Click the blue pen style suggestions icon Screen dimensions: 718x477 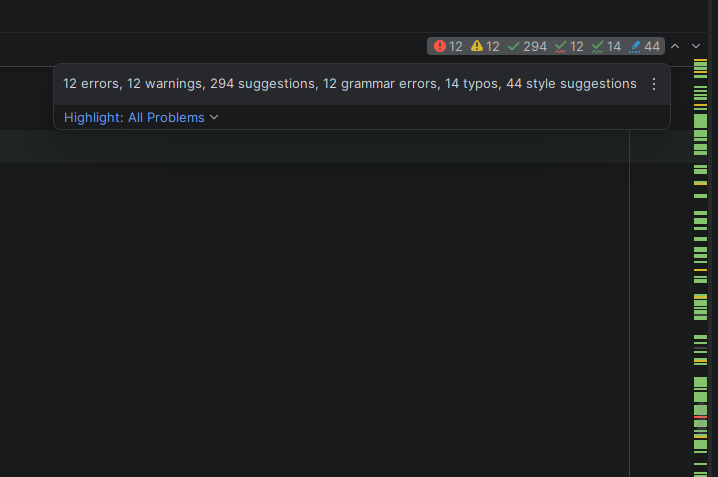pos(635,46)
